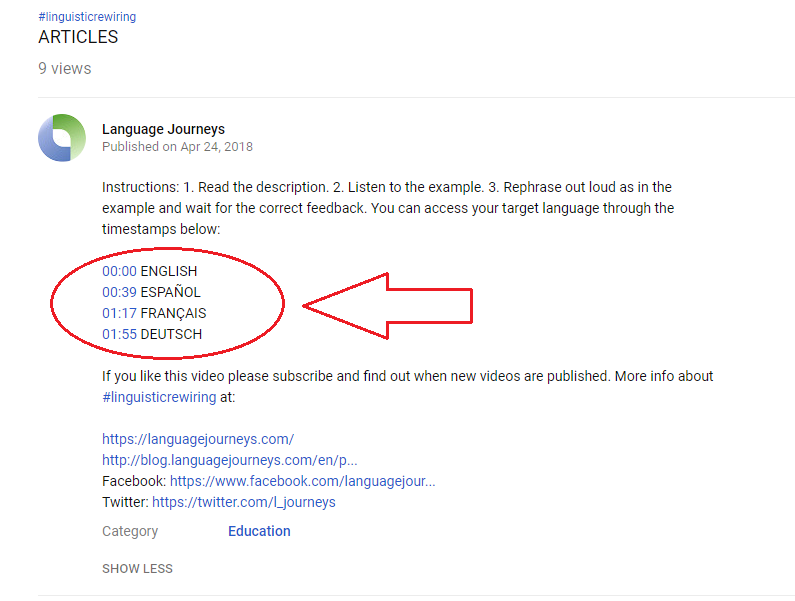This screenshot has height=601, width=795.
Task: Open the Language Journeys channel avatar
Action: pos(62,138)
